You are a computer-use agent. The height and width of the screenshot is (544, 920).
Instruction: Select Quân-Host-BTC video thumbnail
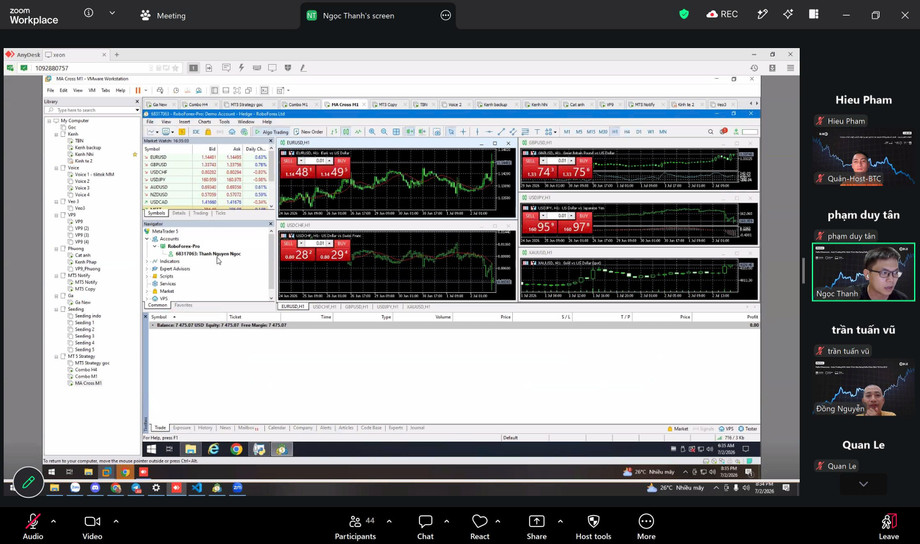point(863,158)
